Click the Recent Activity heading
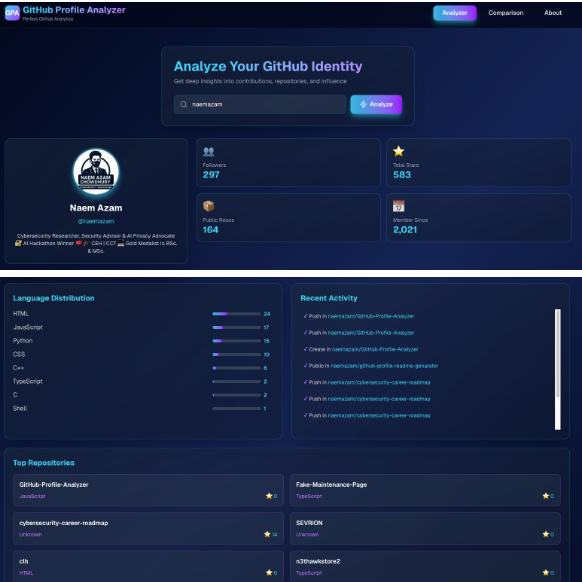582x582 pixels. coord(329,298)
